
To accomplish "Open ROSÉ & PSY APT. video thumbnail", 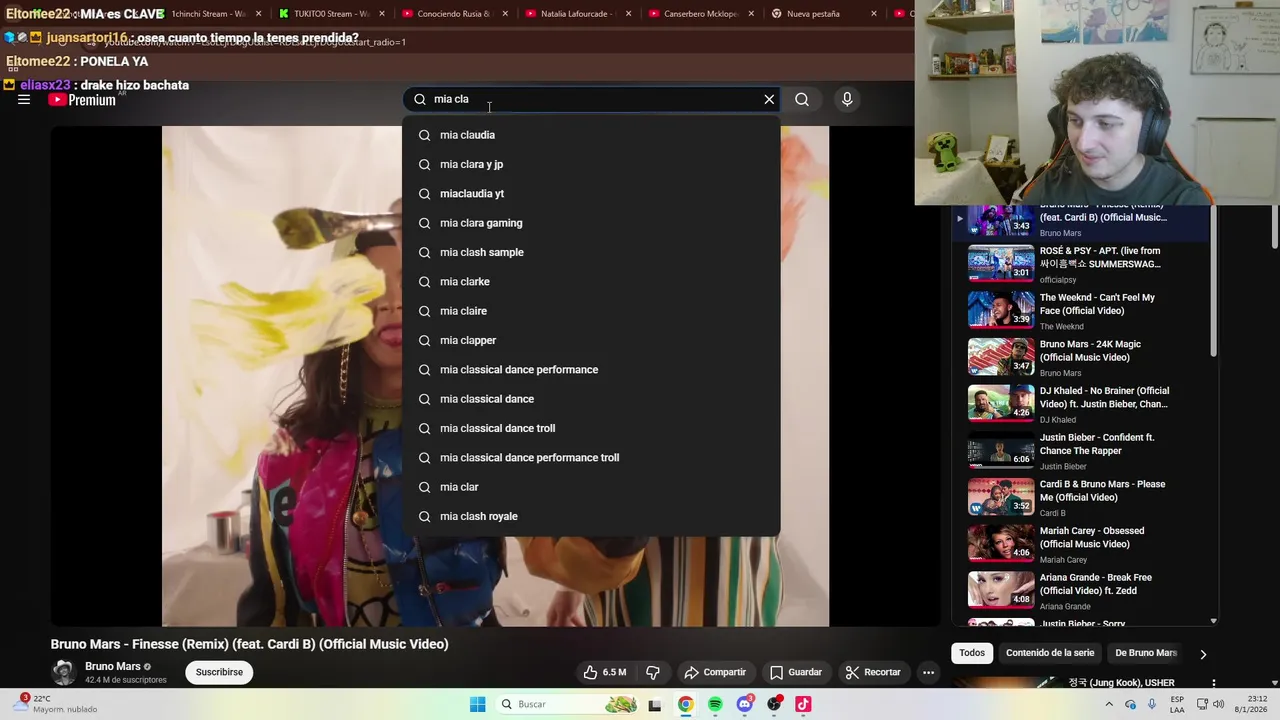I will coord(1001,264).
